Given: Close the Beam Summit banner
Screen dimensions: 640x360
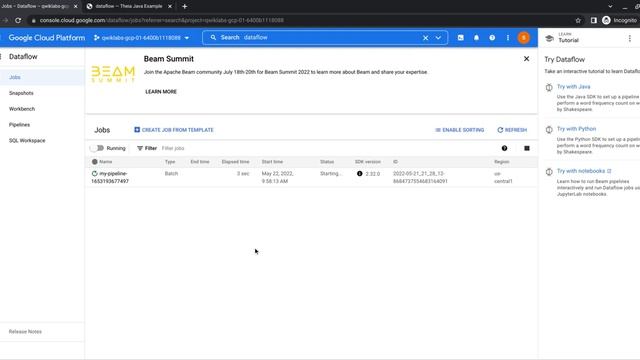Looking at the screenshot, I should click(x=527, y=59).
